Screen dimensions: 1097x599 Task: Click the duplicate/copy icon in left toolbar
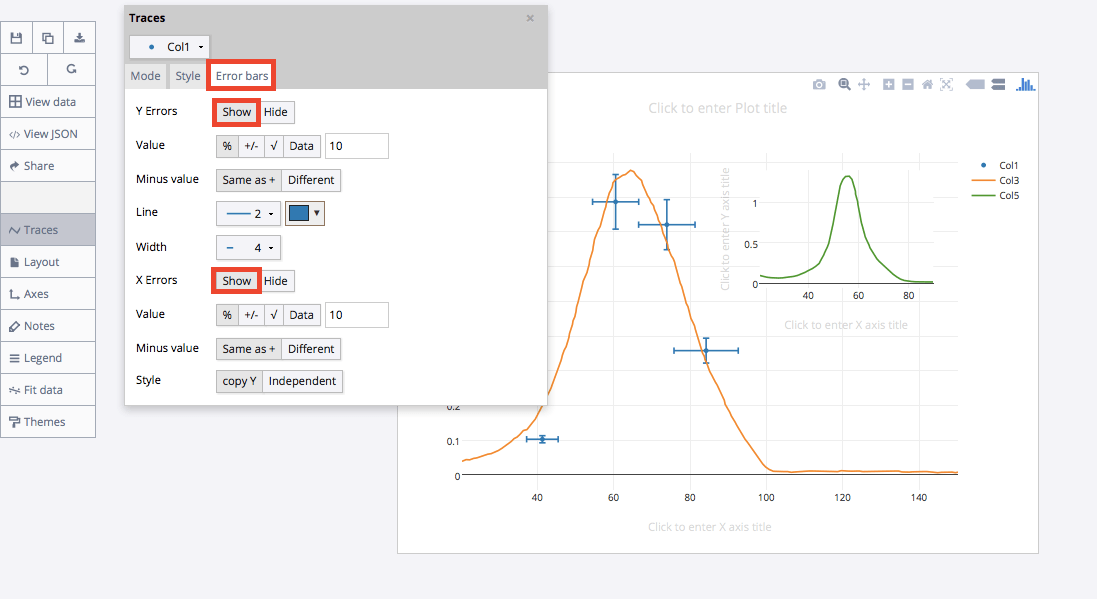[48, 38]
